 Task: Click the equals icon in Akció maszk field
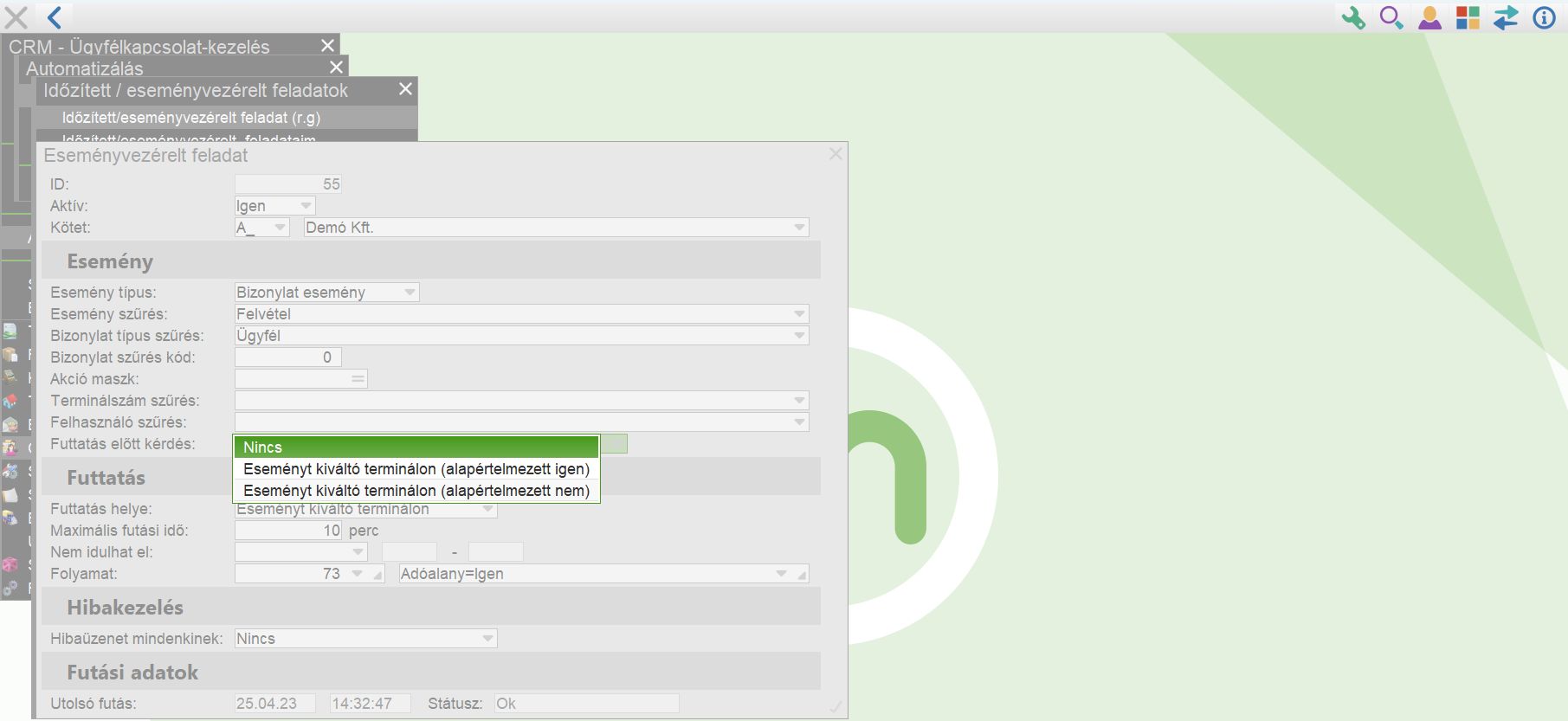358,379
